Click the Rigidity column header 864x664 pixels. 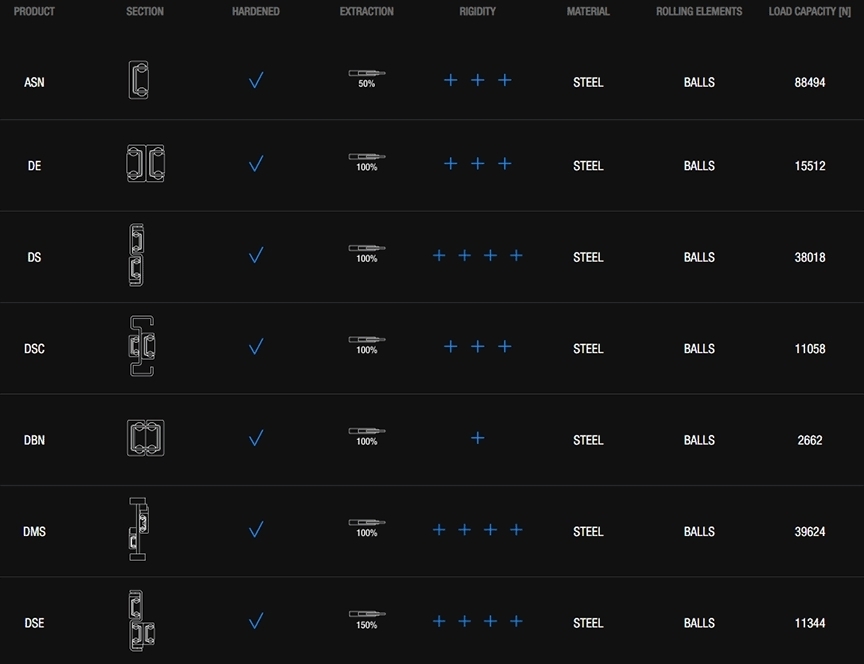point(477,12)
